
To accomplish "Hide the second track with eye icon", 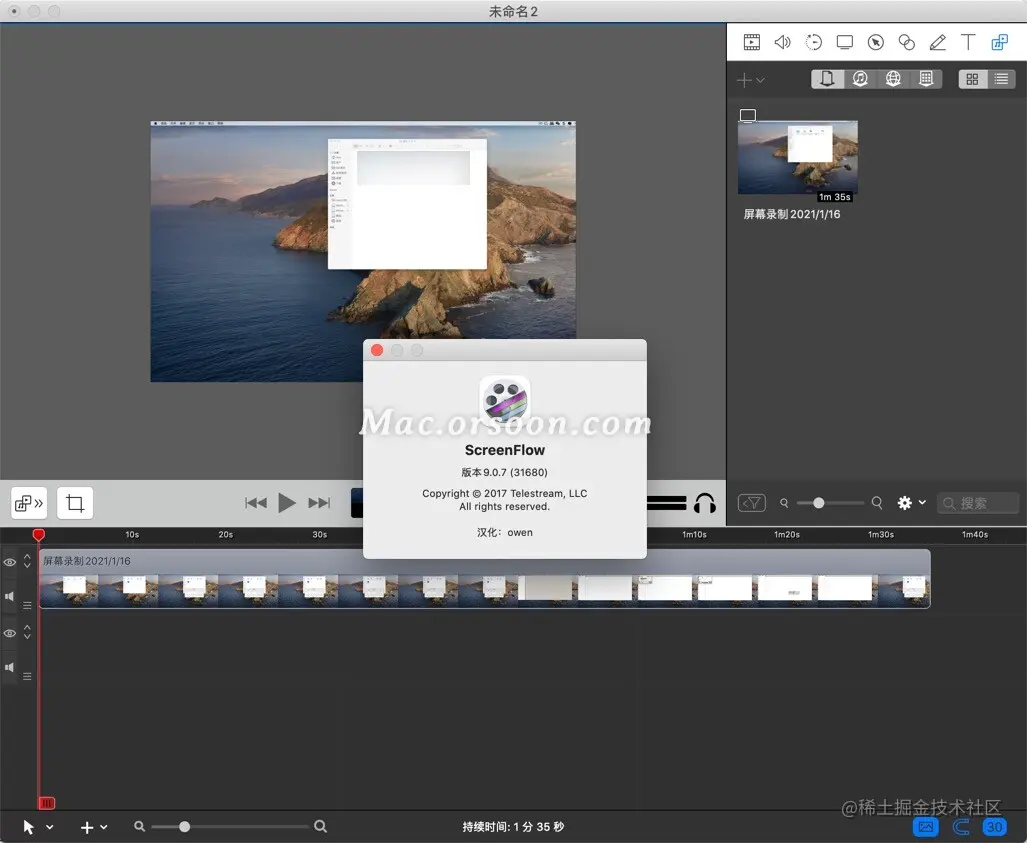I will 10,633.
